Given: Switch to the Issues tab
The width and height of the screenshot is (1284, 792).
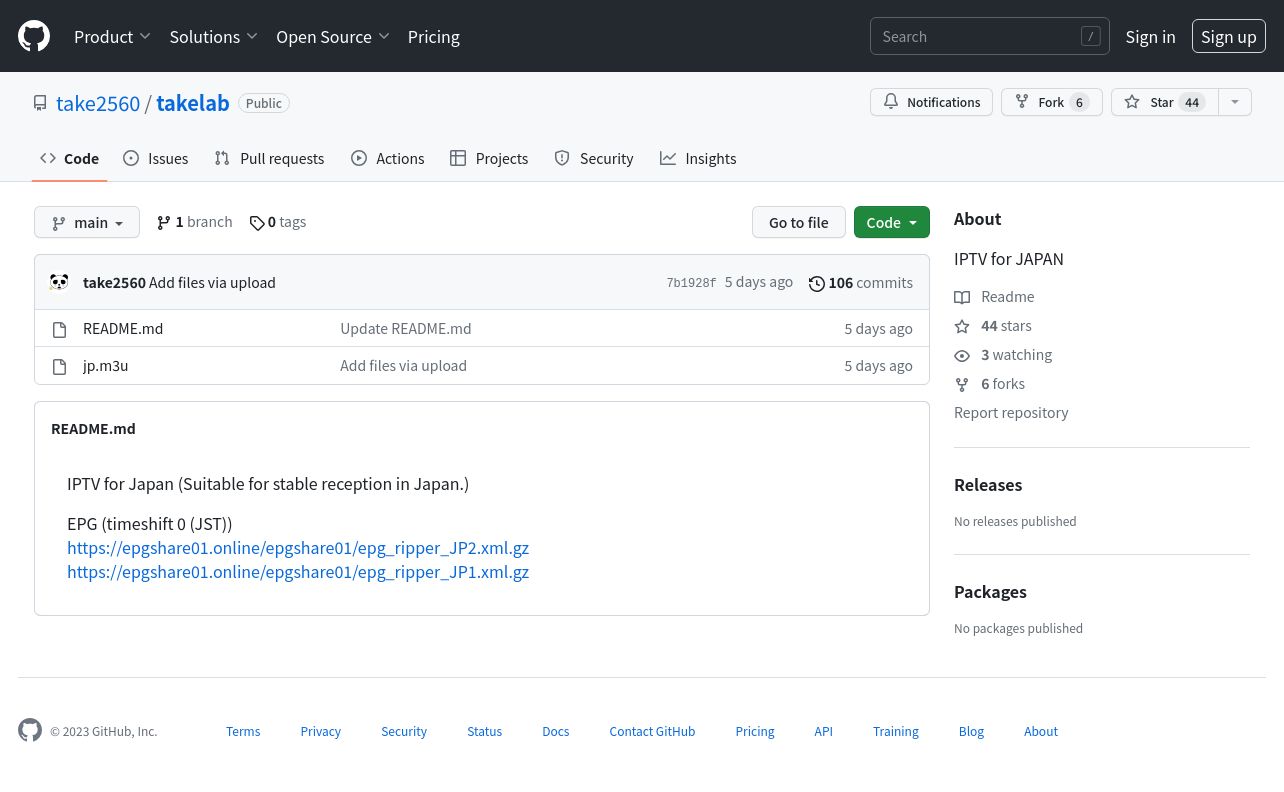Looking at the screenshot, I should (156, 158).
